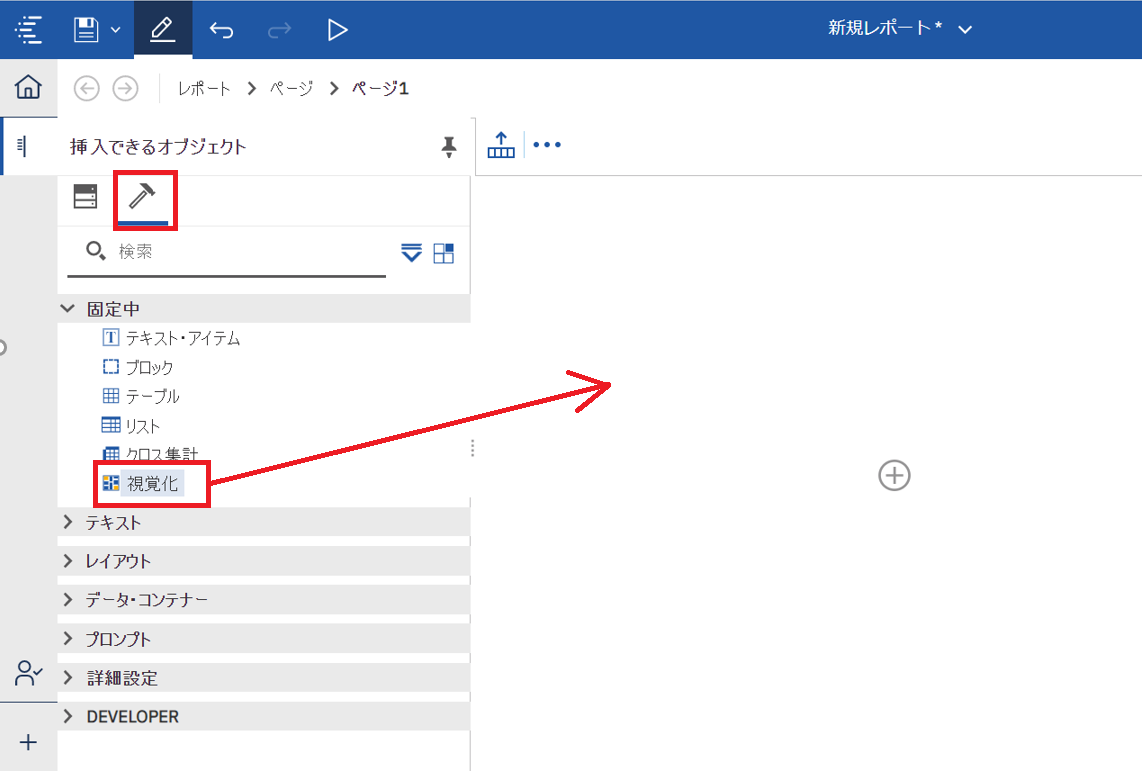Select ブロック in the toolbox
Image resolution: width=1142 pixels, height=771 pixels.
point(149,368)
